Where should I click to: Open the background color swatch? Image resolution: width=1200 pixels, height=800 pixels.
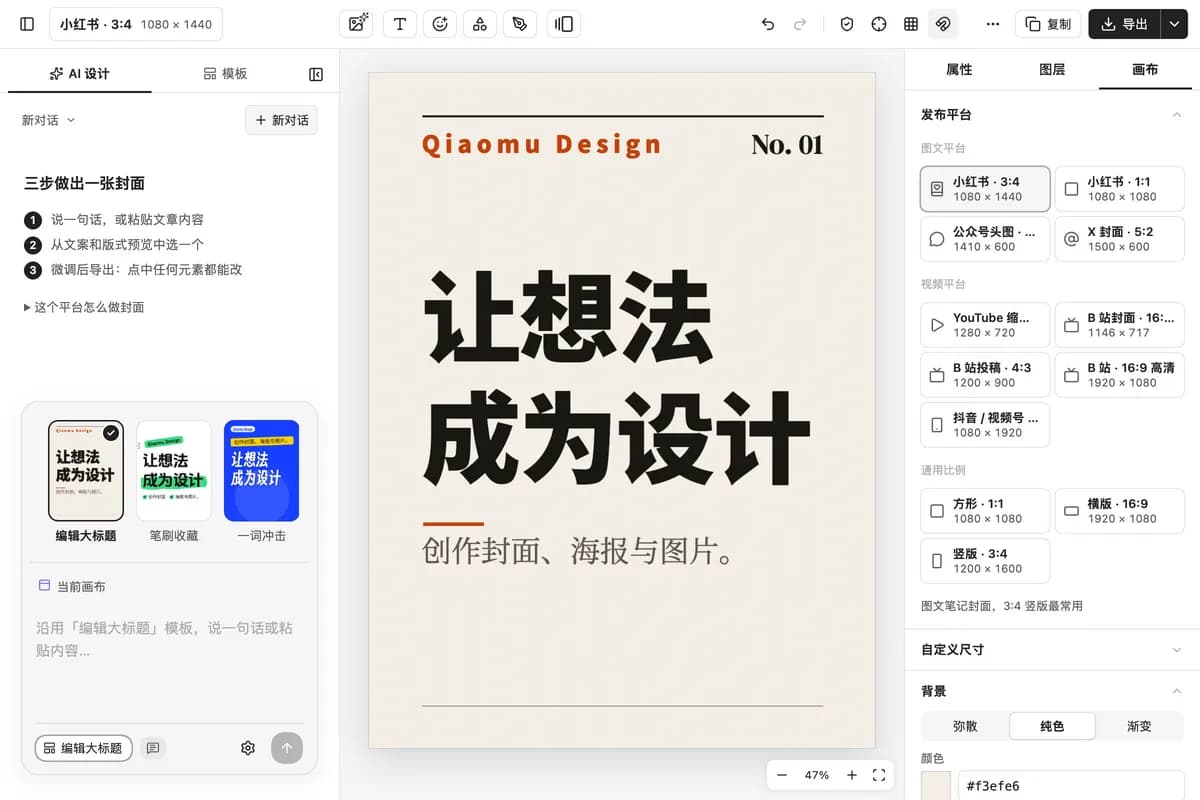936,785
